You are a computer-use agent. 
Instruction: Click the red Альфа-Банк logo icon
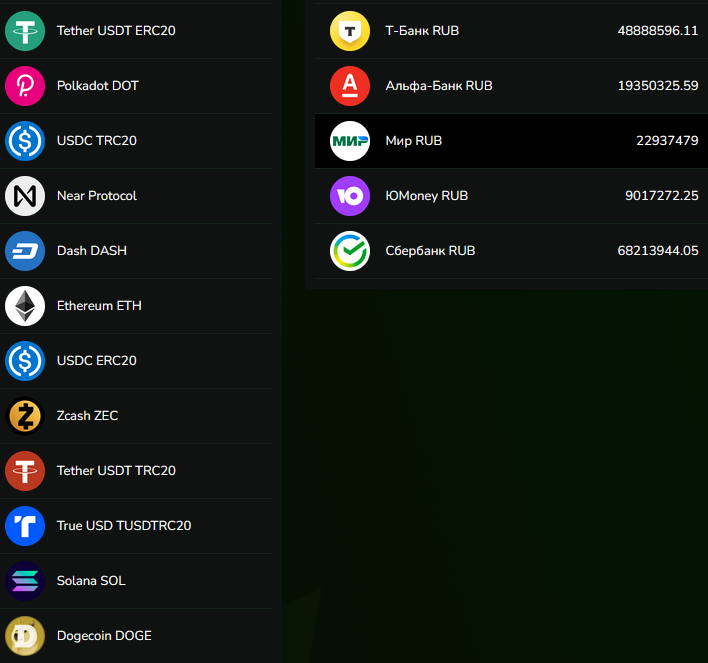(x=350, y=86)
